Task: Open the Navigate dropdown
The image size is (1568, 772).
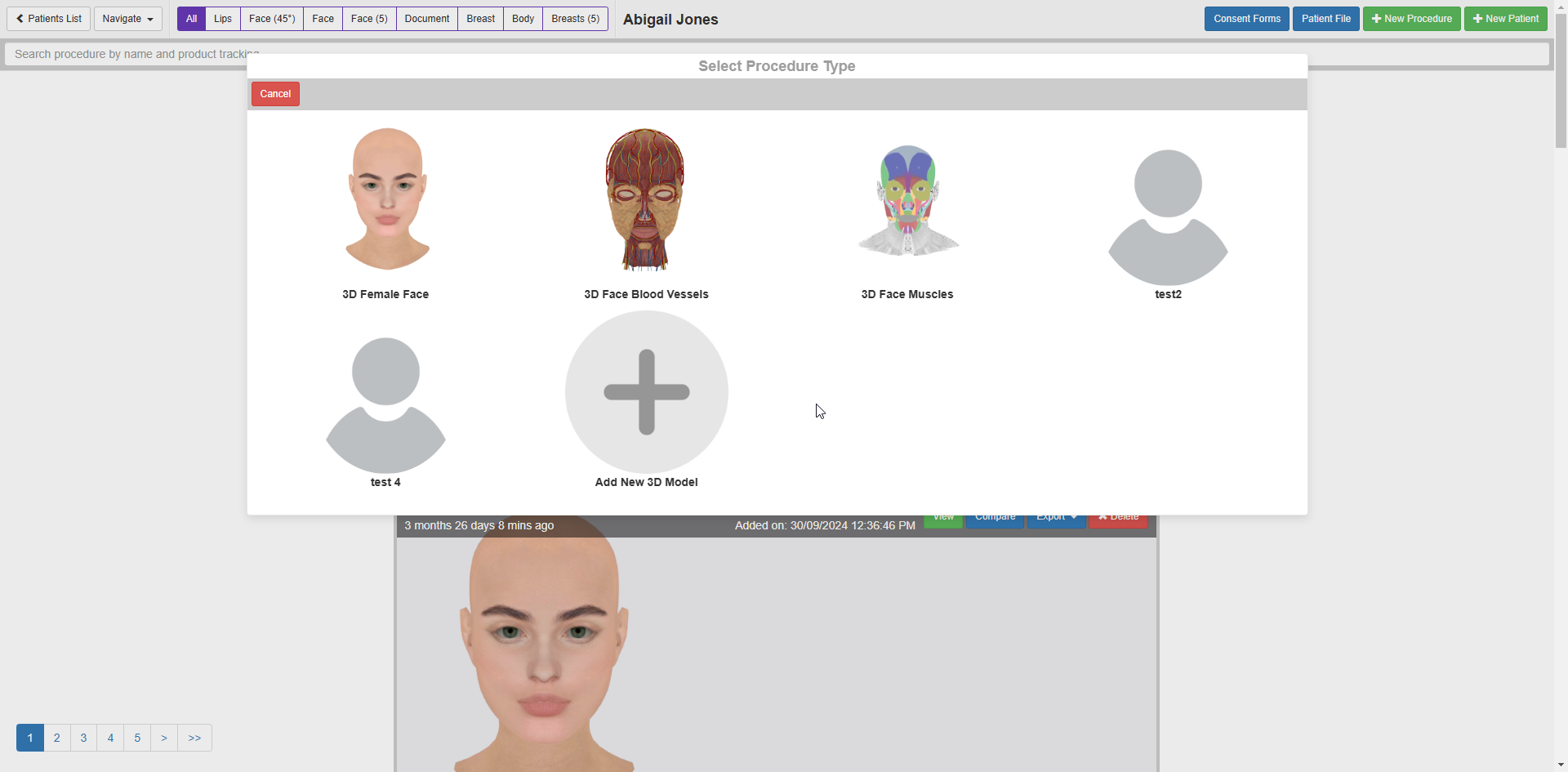Action: click(x=127, y=19)
